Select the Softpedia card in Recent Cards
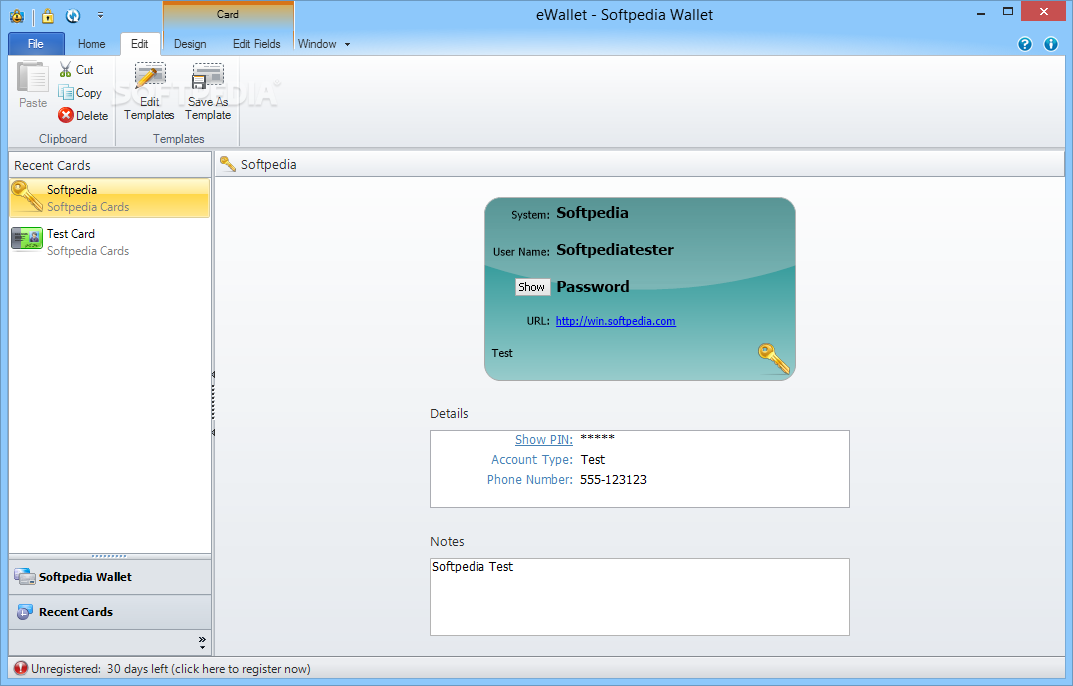The height and width of the screenshot is (686, 1073). point(109,198)
